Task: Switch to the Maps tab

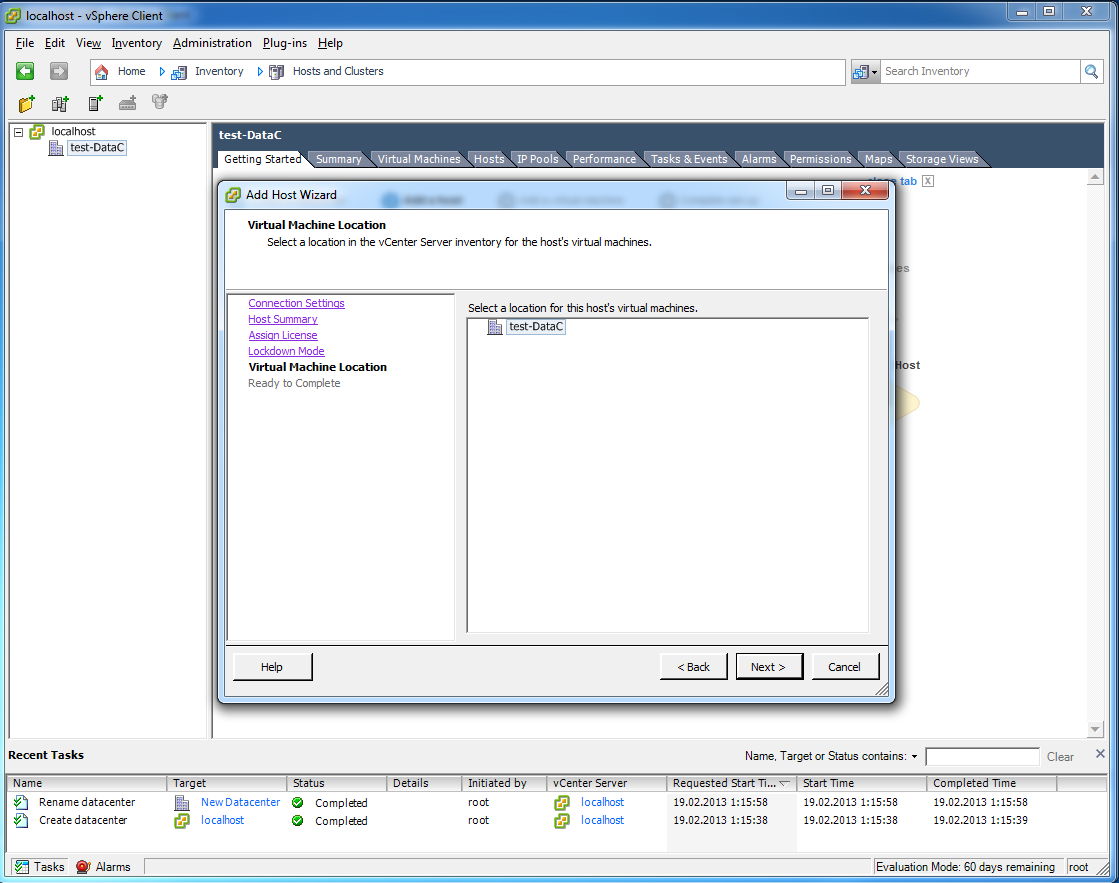Action: point(879,159)
